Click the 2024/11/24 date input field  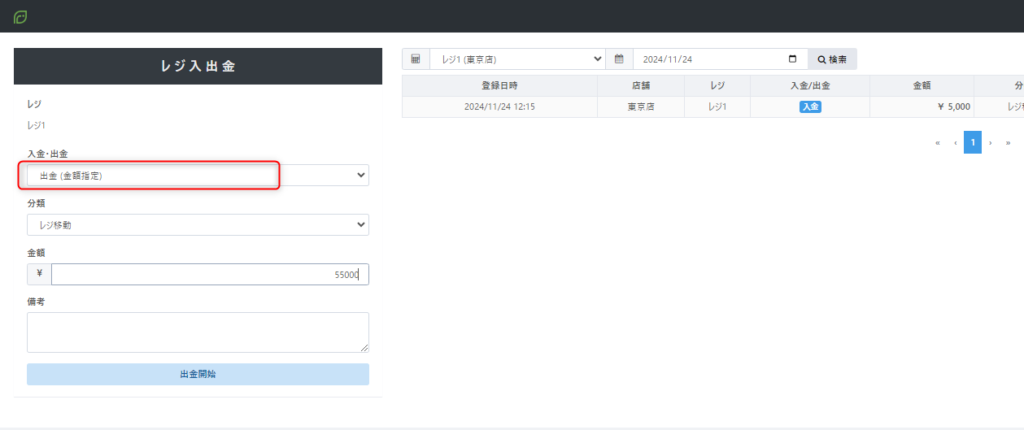click(x=720, y=59)
